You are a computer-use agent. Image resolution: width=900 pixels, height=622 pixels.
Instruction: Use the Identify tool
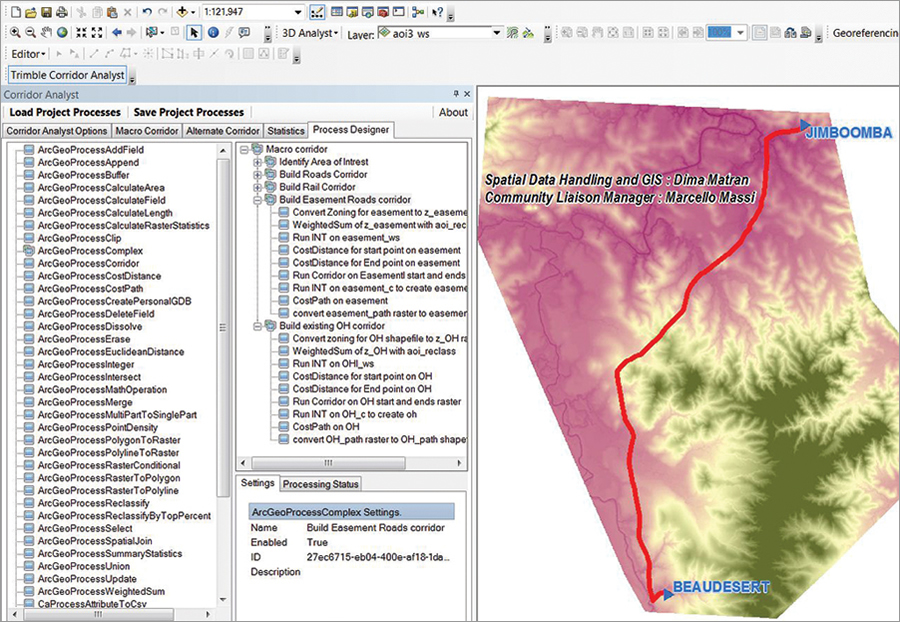[213, 32]
